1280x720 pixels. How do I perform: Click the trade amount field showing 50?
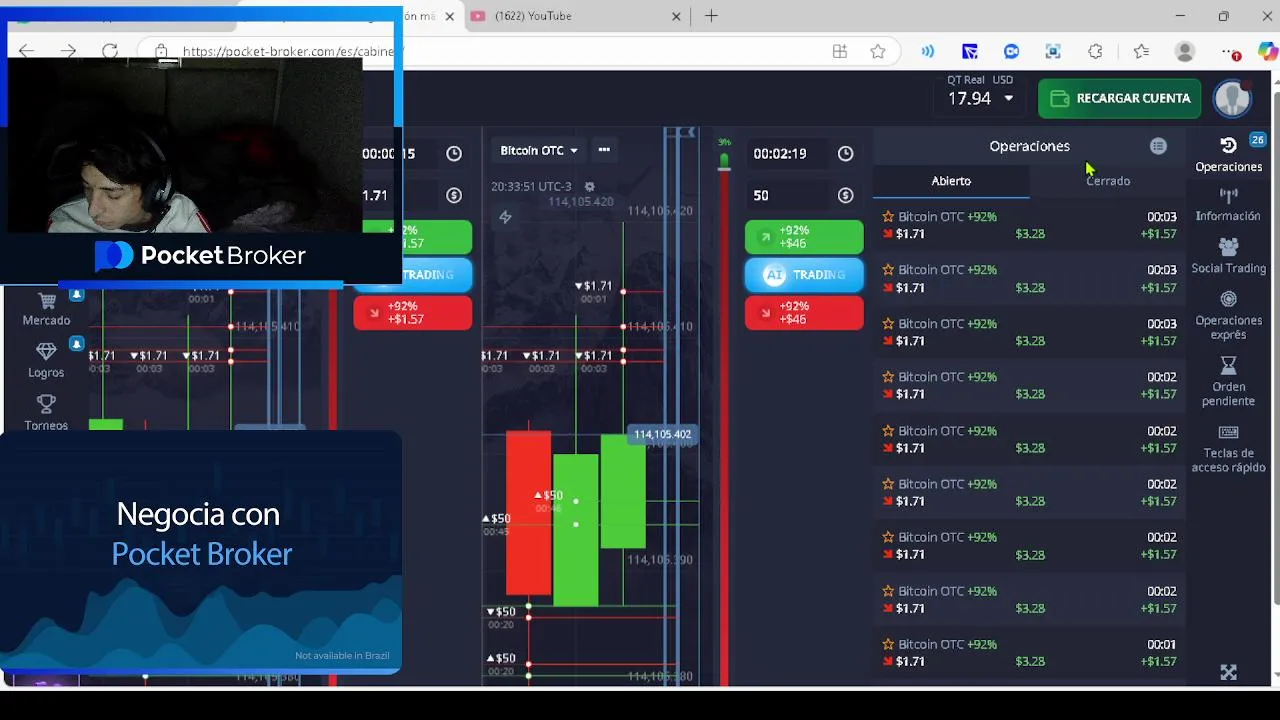(790, 195)
